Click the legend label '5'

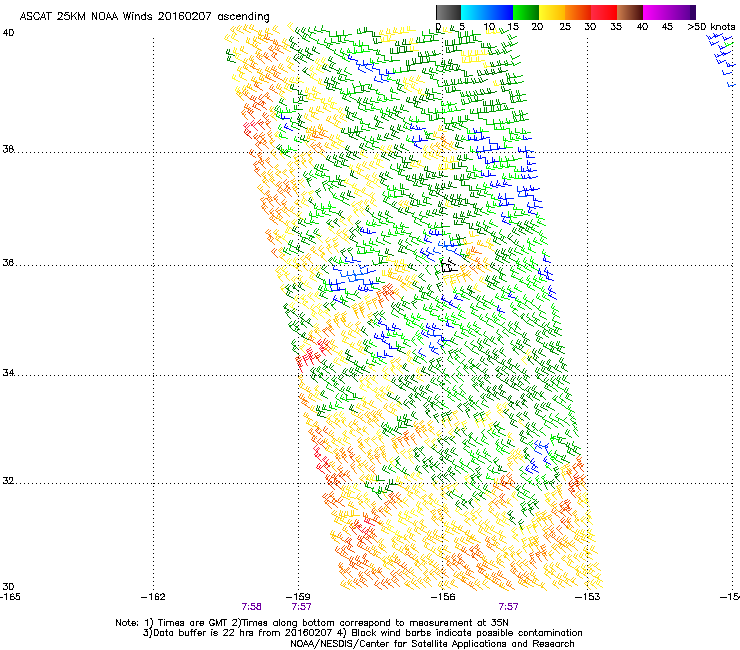click(x=462, y=27)
